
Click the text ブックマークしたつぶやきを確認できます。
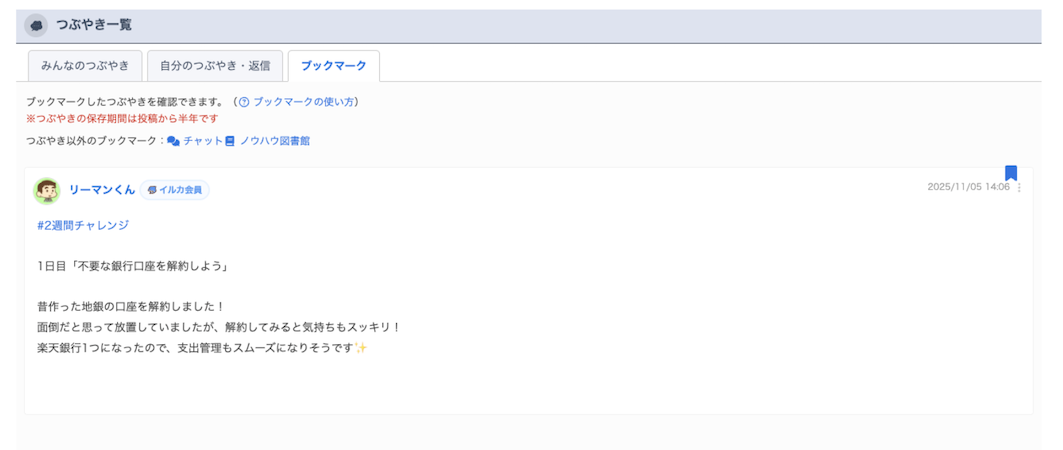point(125,102)
